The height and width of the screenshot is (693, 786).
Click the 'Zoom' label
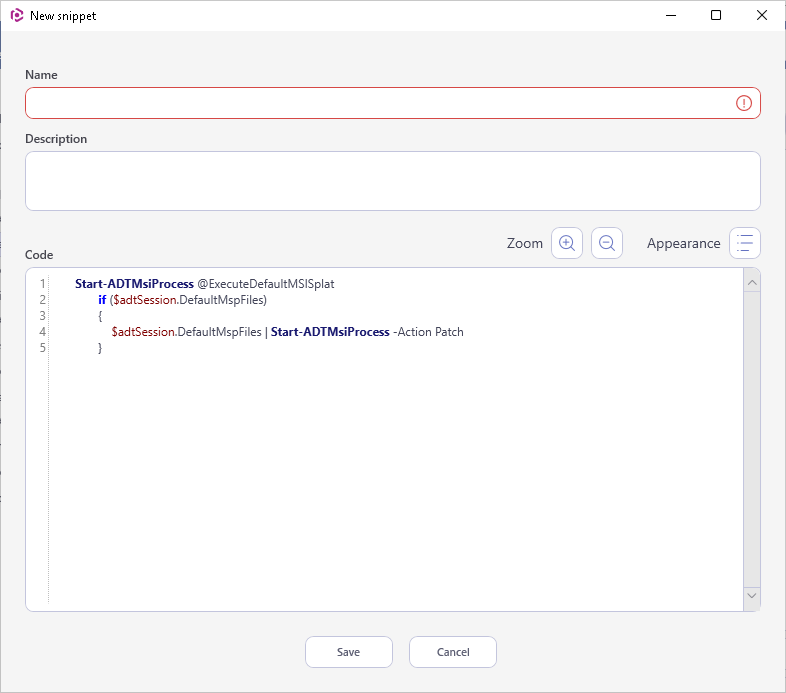[x=525, y=243]
